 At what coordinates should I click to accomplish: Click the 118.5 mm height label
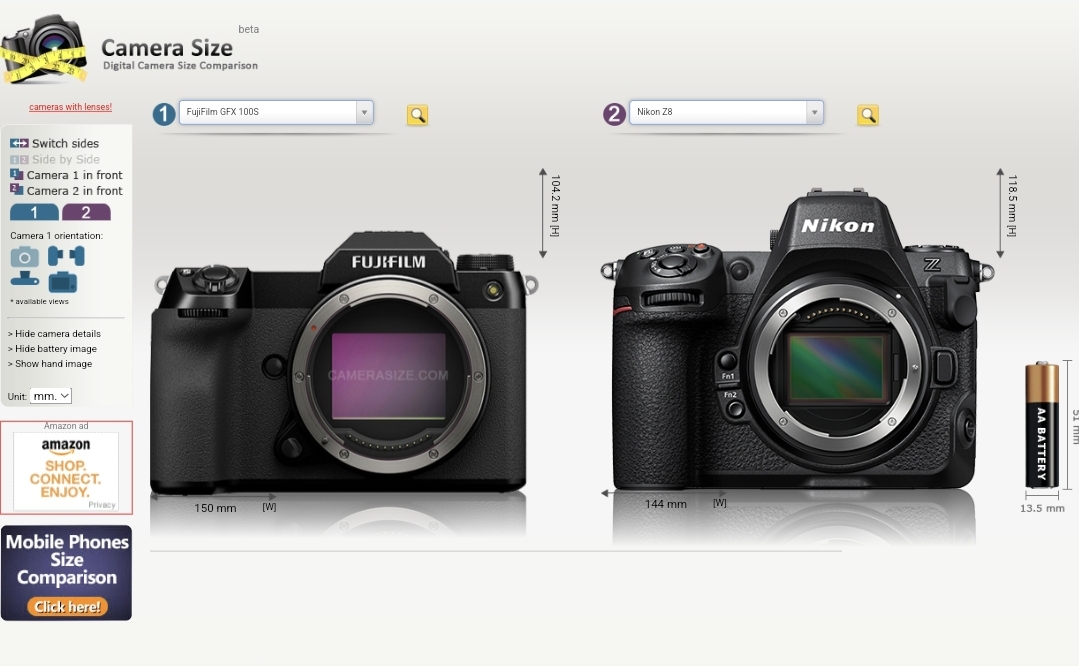[1012, 206]
